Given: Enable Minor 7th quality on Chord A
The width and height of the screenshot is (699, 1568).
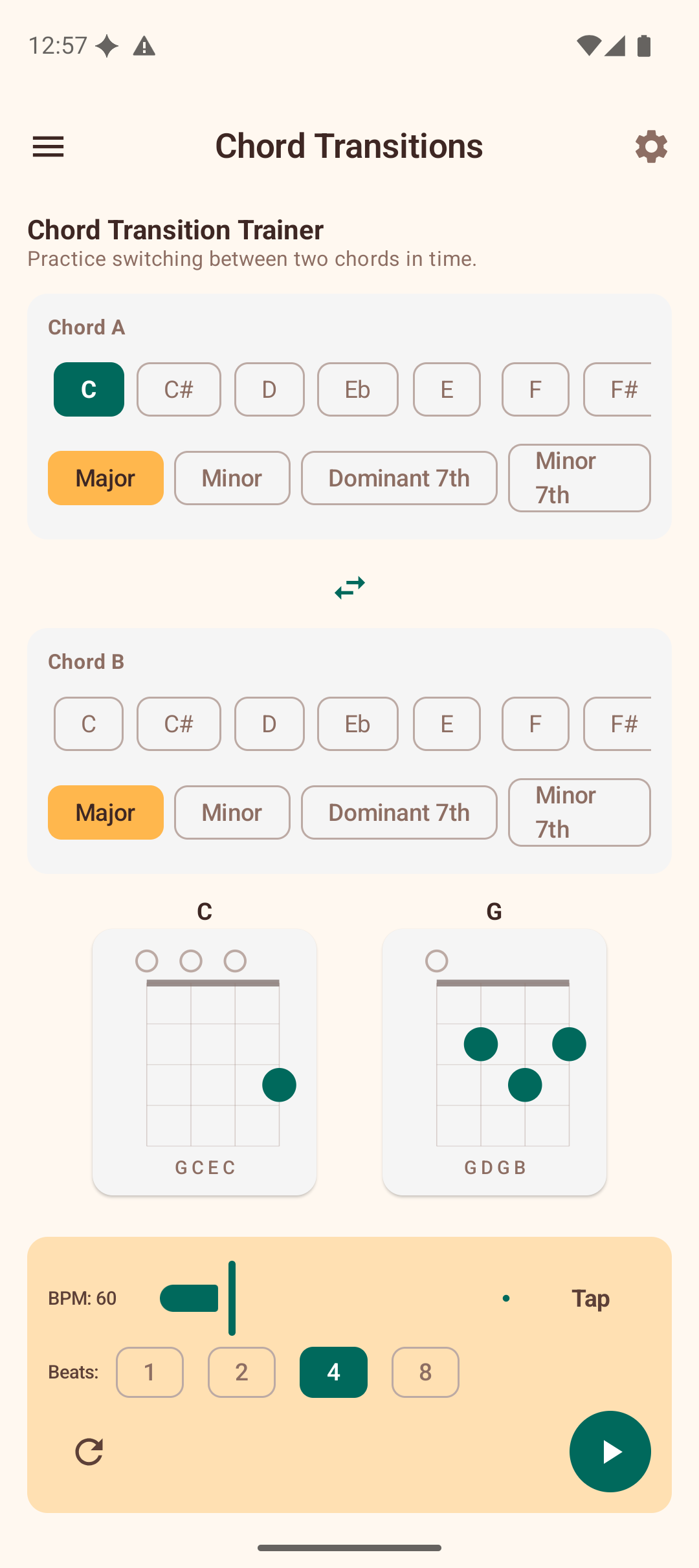Looking at the screenshot, I should [579, 478].
